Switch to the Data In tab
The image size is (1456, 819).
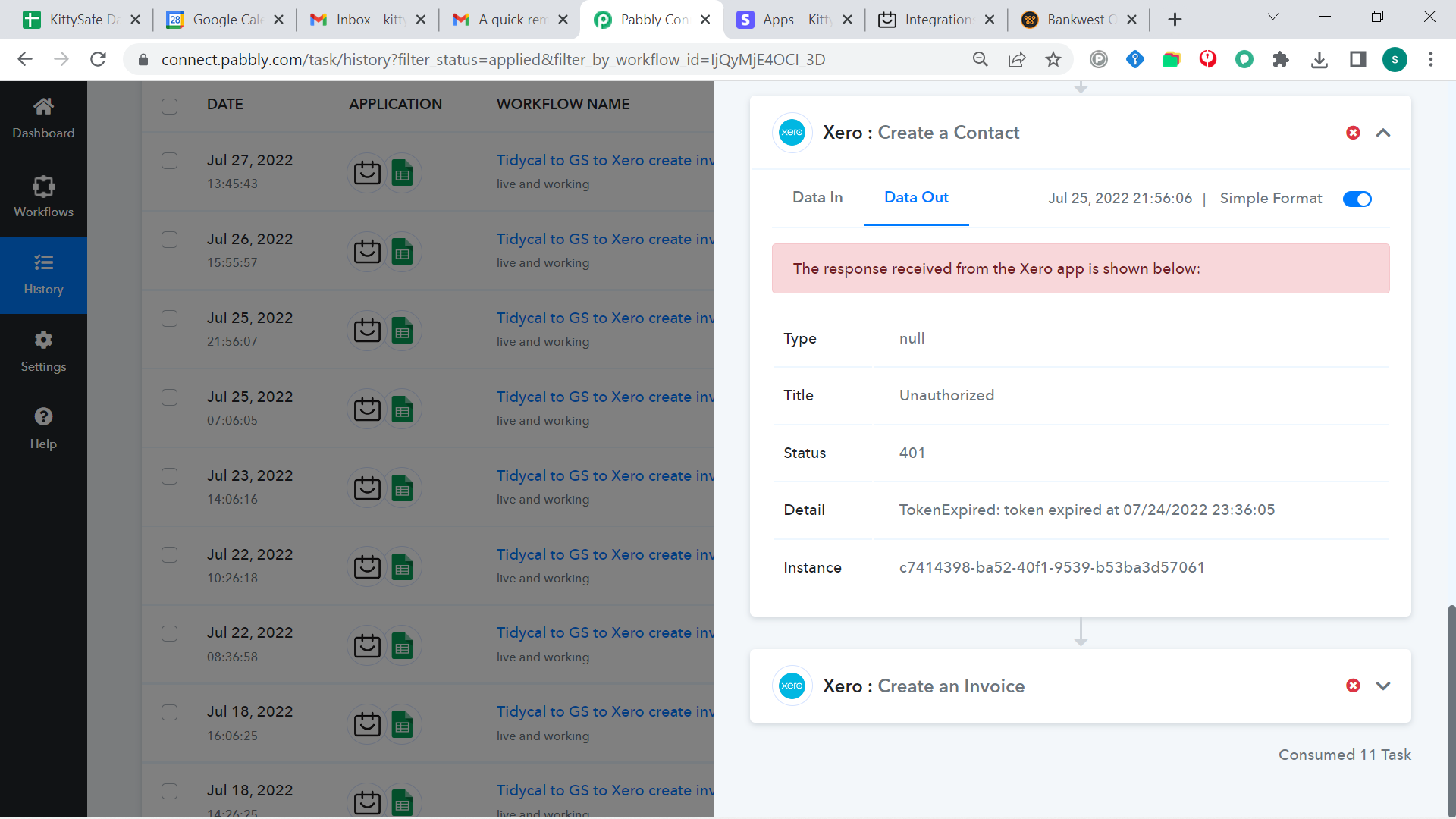tap(817, 197)
